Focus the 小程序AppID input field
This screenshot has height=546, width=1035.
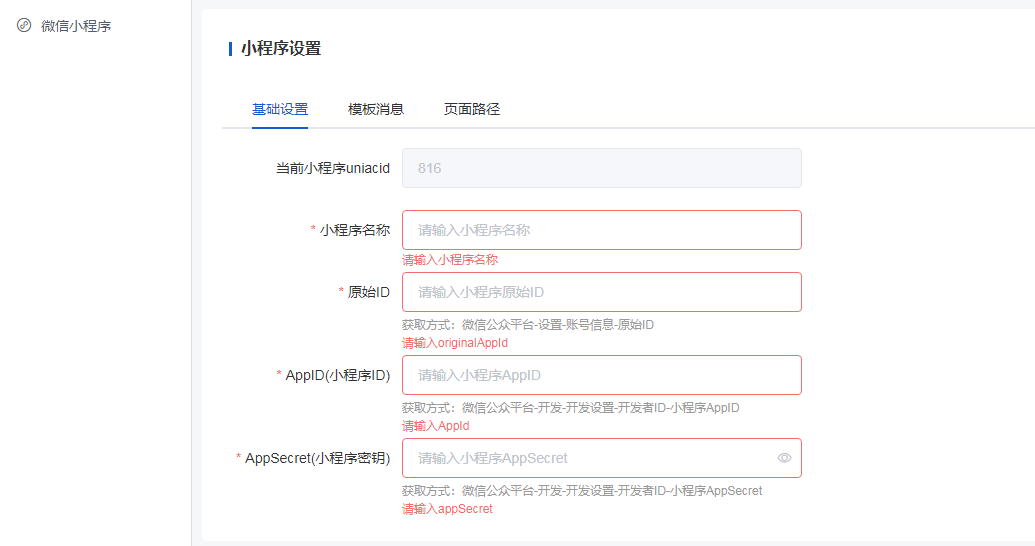click(602, 376)
